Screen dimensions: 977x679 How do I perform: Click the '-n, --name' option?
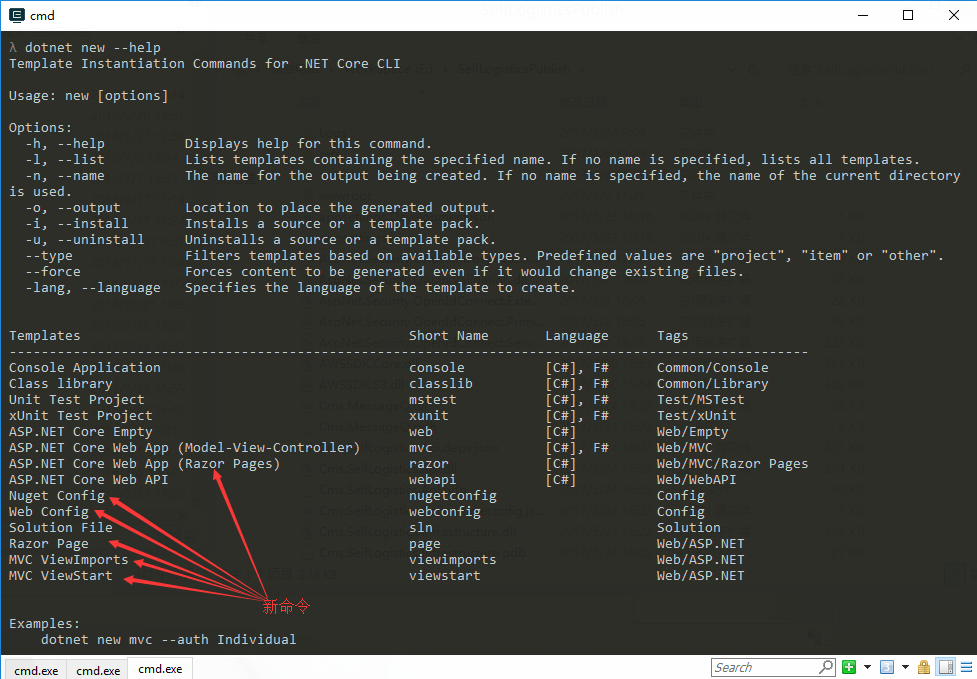(x=65, y=176)
